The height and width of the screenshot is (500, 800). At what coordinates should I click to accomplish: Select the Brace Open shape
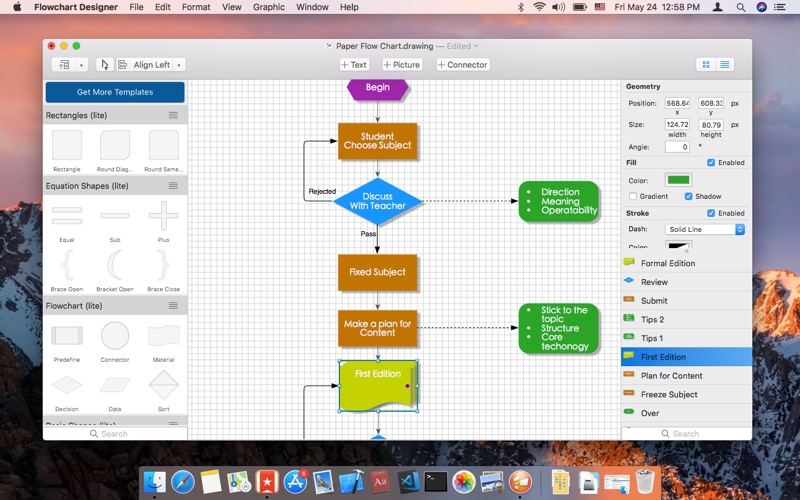tap(67, 264)
